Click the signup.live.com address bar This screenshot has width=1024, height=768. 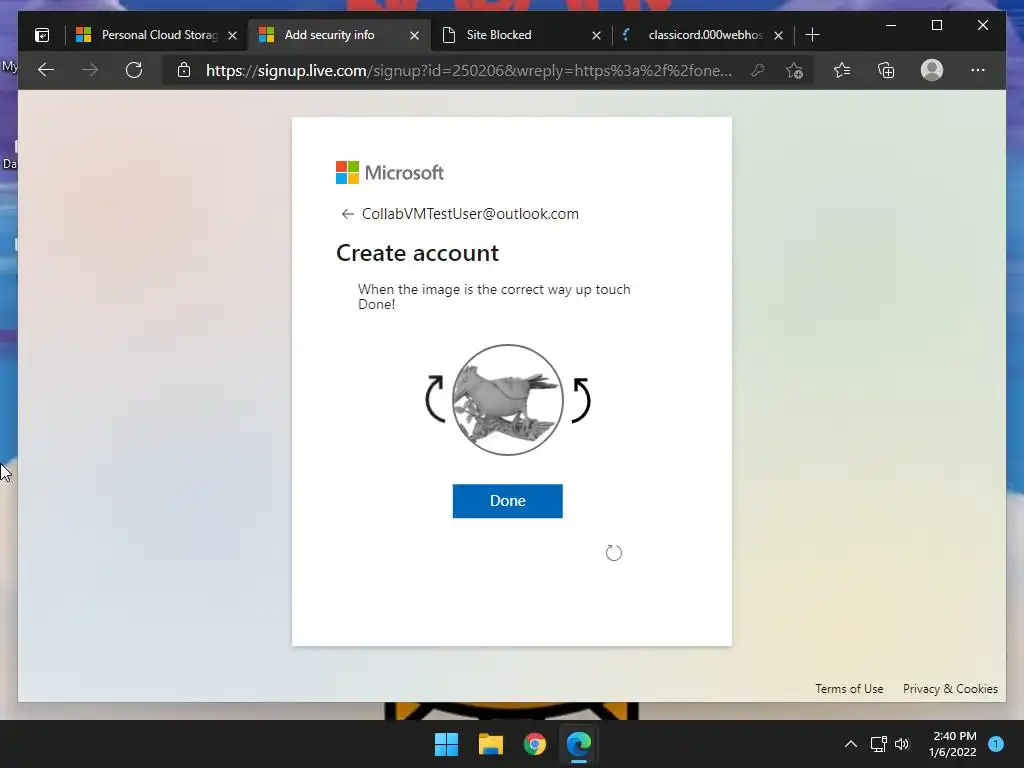[469, 71]
